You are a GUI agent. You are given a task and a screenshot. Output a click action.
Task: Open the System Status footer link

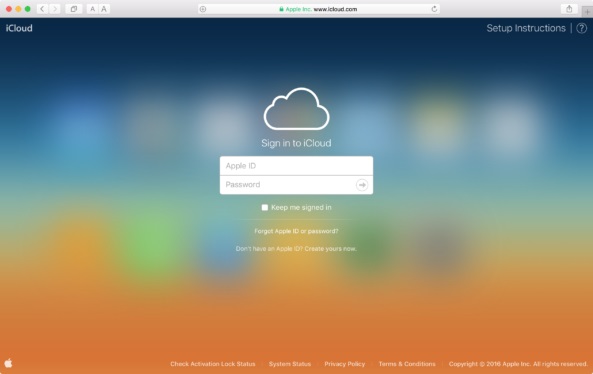click(290, 364)
